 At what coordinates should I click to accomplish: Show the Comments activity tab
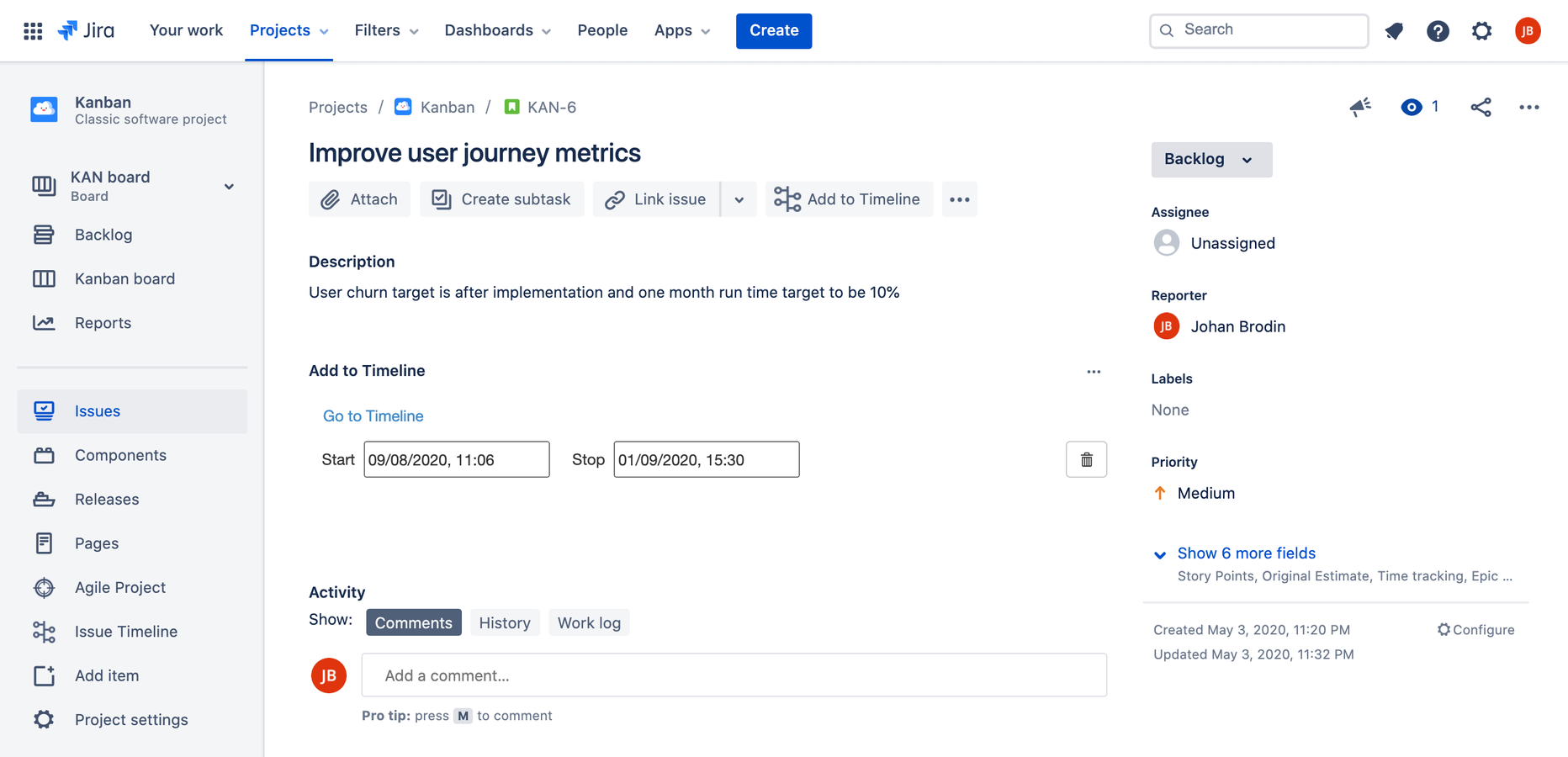pos(414,622)
